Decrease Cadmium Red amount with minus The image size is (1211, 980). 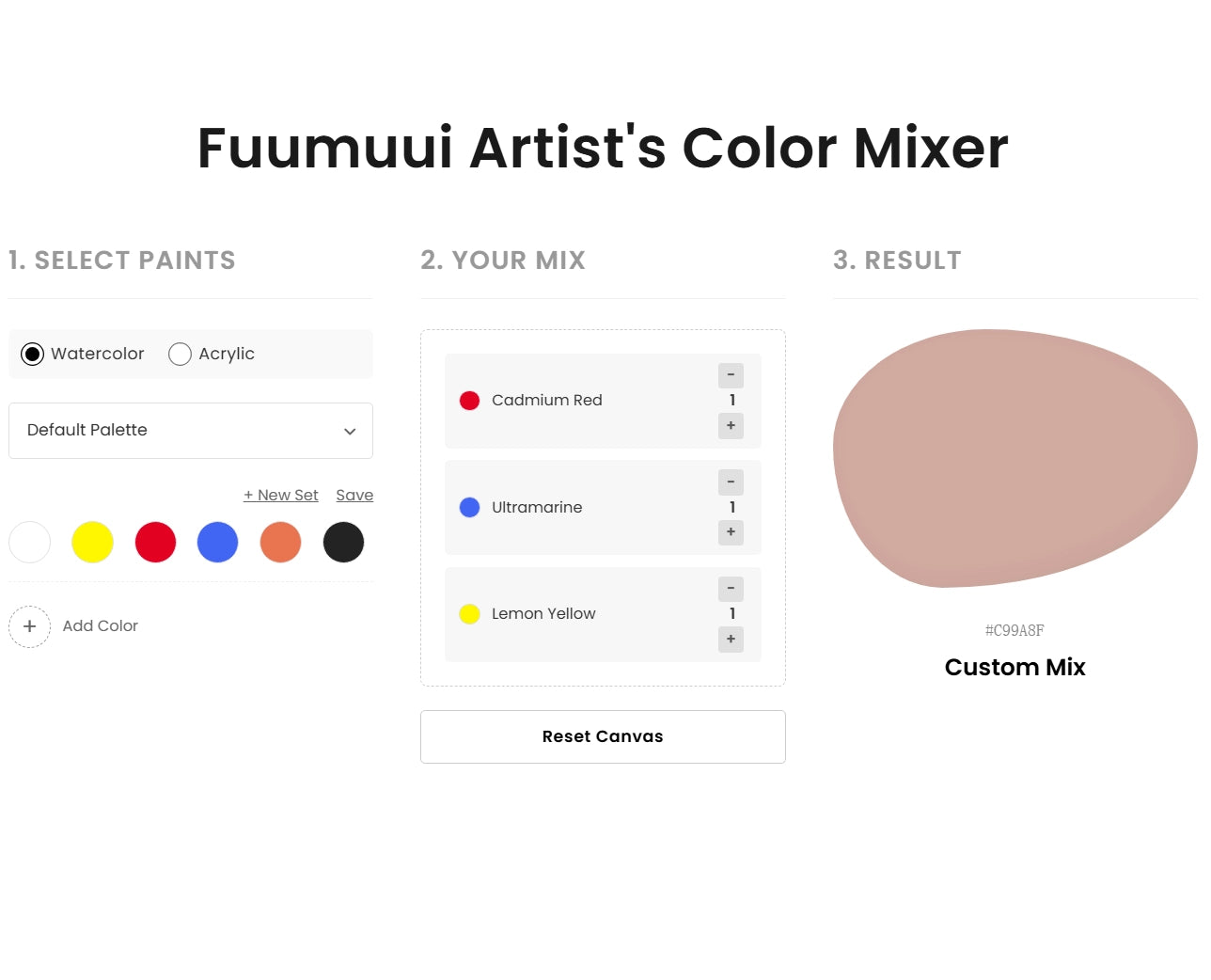pyautogui.click(x=731, y=375)
